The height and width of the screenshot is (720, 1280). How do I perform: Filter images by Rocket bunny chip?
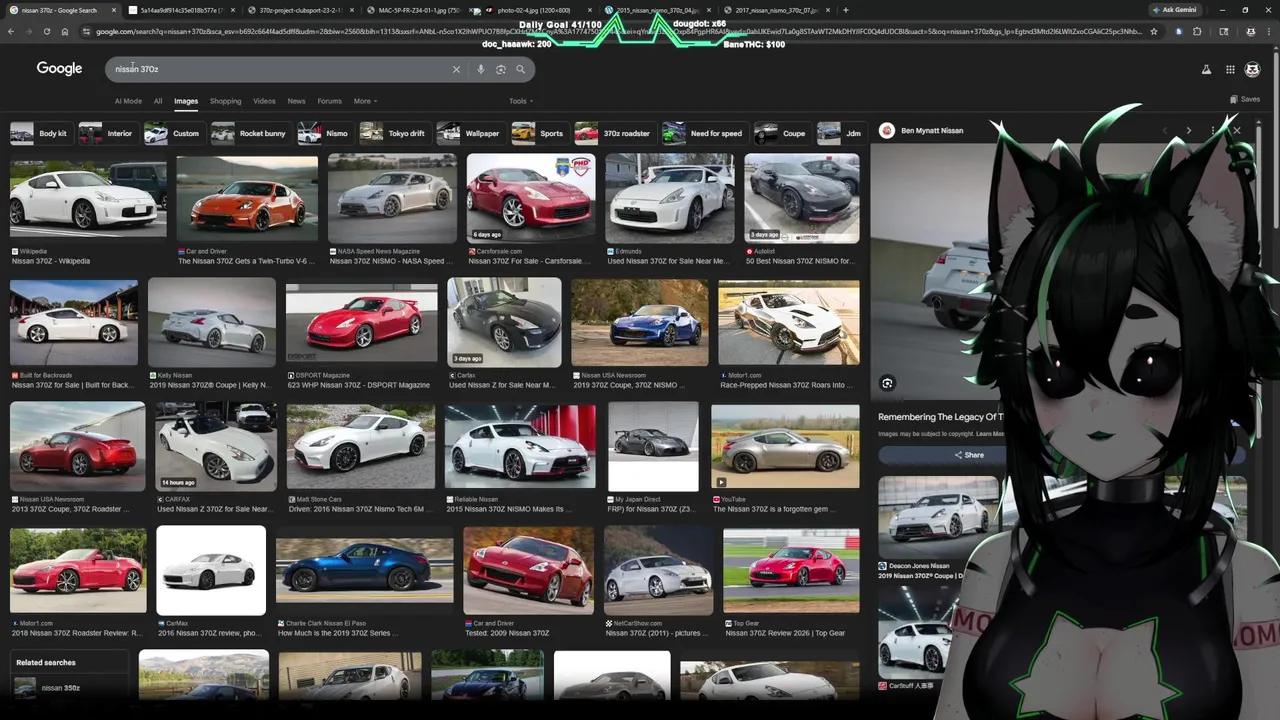click(x=250, y=133)
